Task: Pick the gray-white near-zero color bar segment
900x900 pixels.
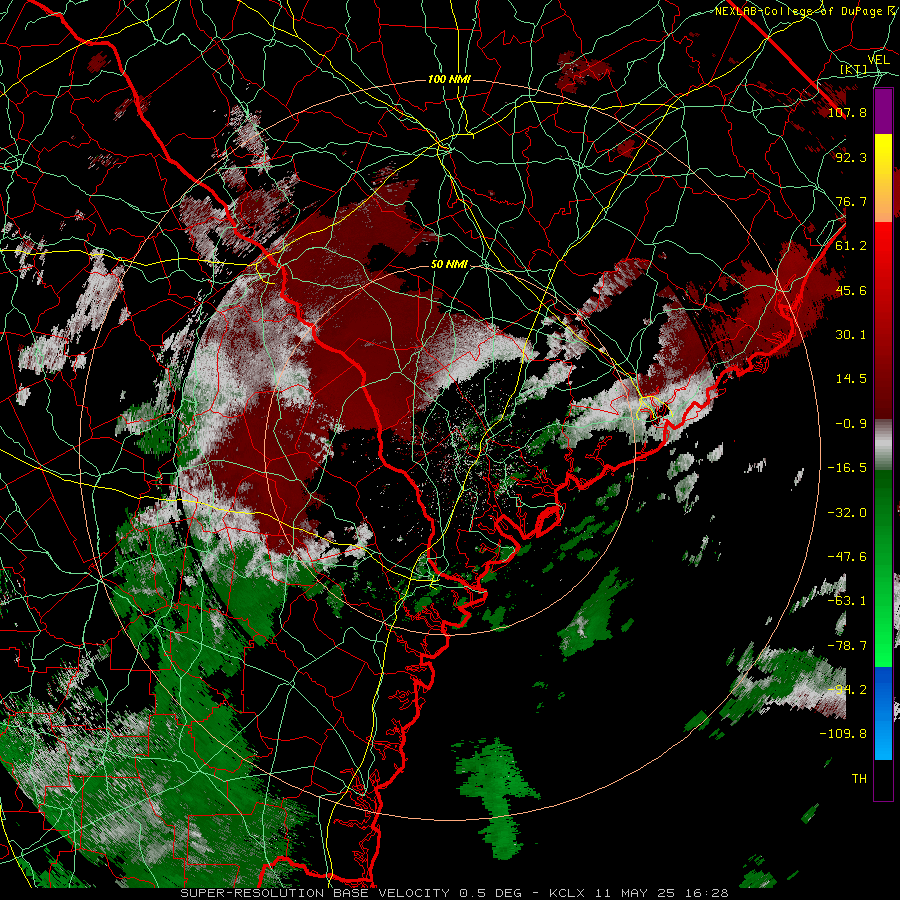Action: point(883,445)
